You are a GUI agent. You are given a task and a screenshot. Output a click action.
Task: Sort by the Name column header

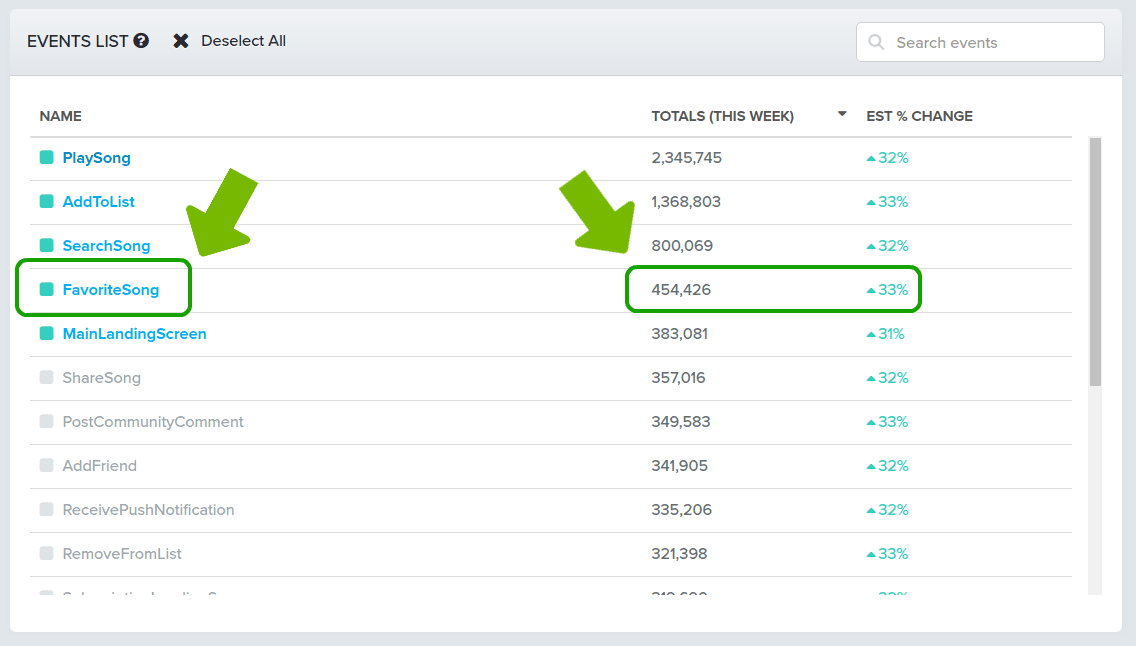tap(61, 116)
